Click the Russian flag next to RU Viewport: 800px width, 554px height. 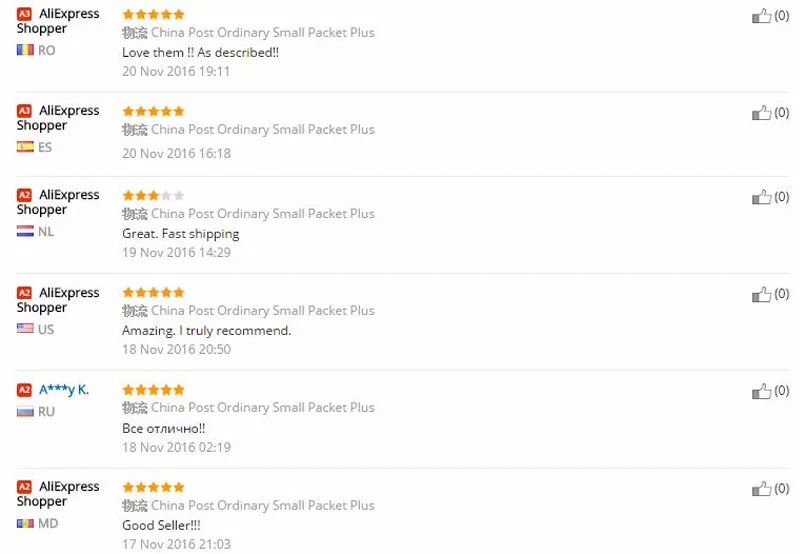coord(25,411)
